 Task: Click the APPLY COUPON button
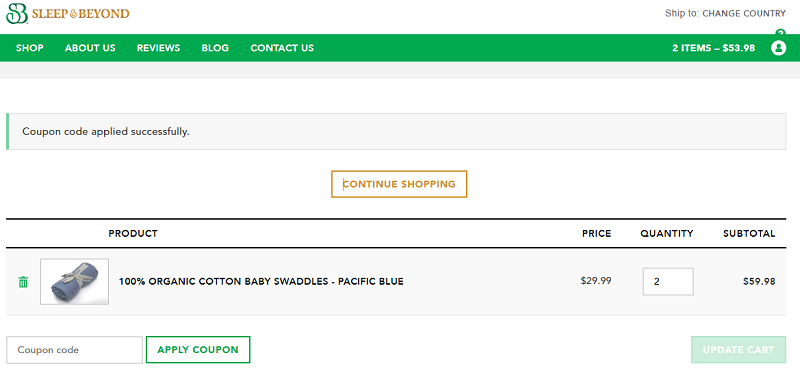pos(198,349)
